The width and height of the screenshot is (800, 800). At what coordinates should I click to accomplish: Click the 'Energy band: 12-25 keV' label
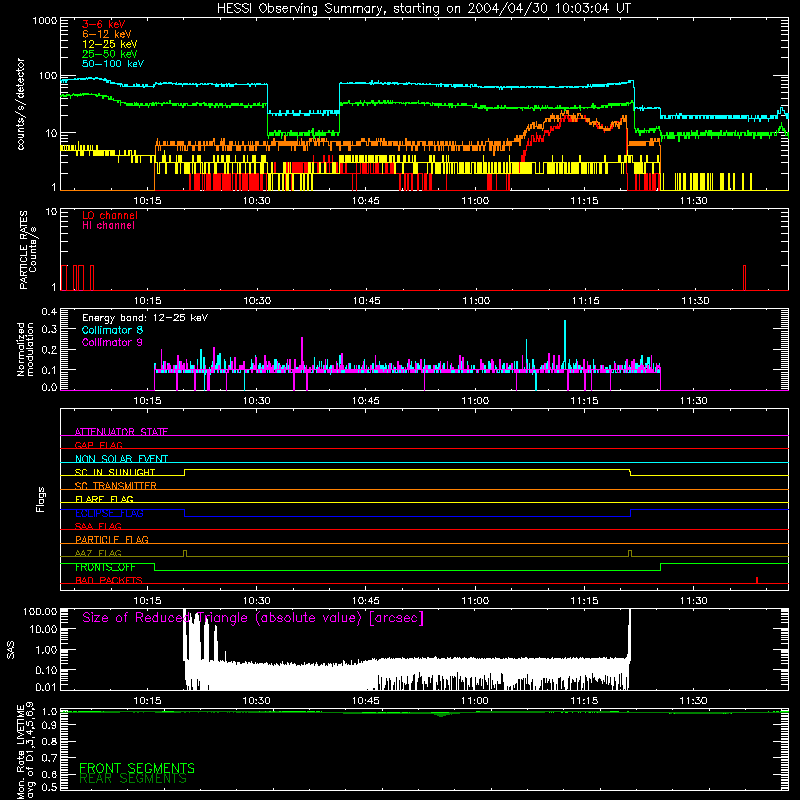145,318
